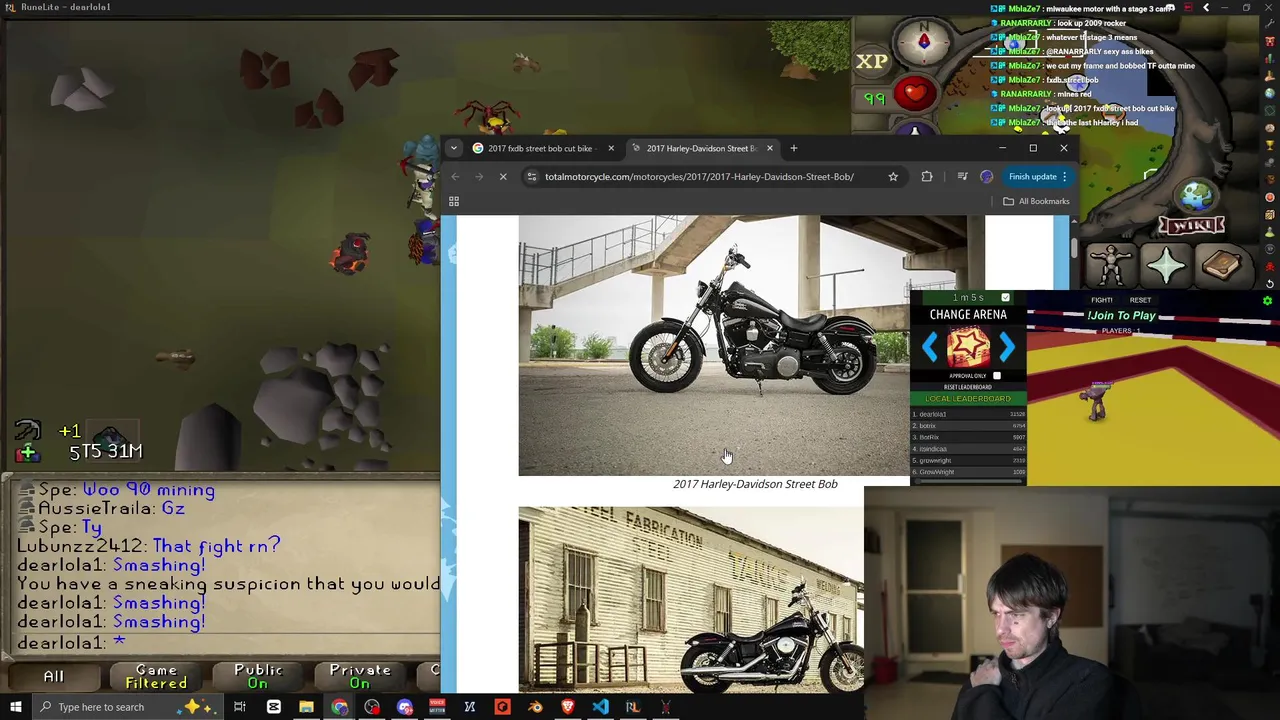Click the RuneLite taskbar icon
This screenshot has height=720, width=1280.
coord(632,707)
